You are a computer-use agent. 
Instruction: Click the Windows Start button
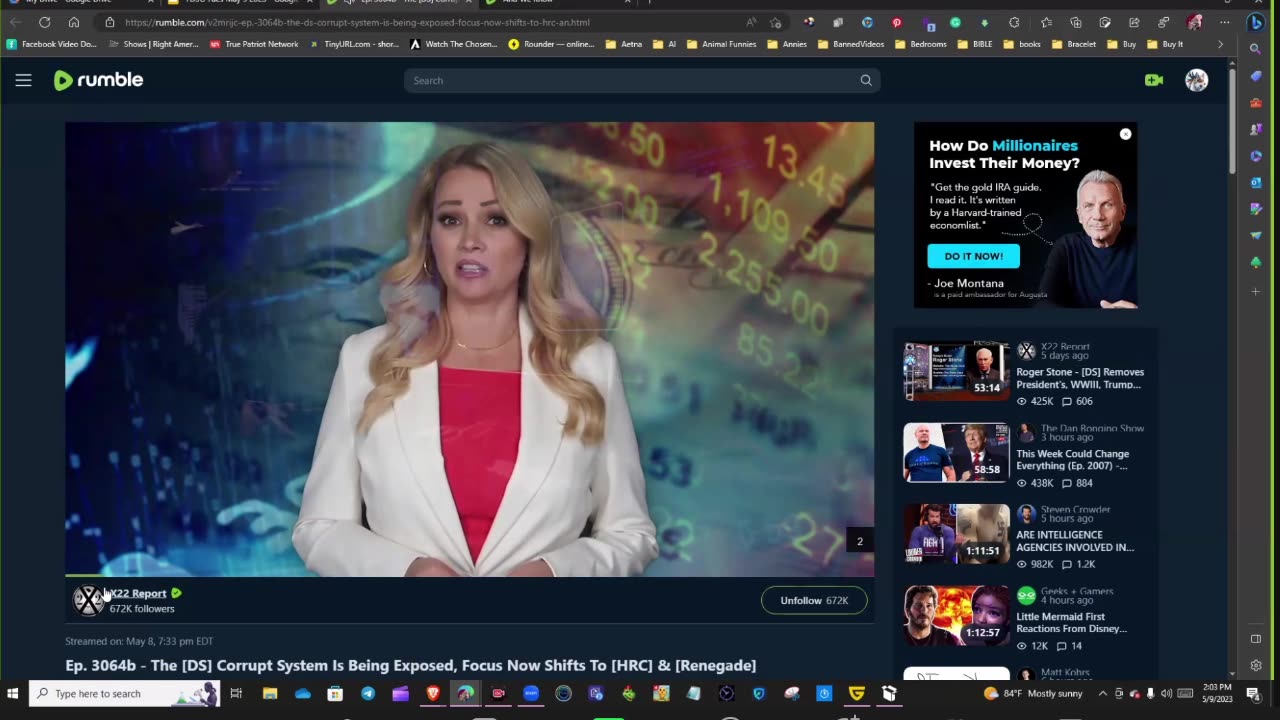tap(13, 693)
